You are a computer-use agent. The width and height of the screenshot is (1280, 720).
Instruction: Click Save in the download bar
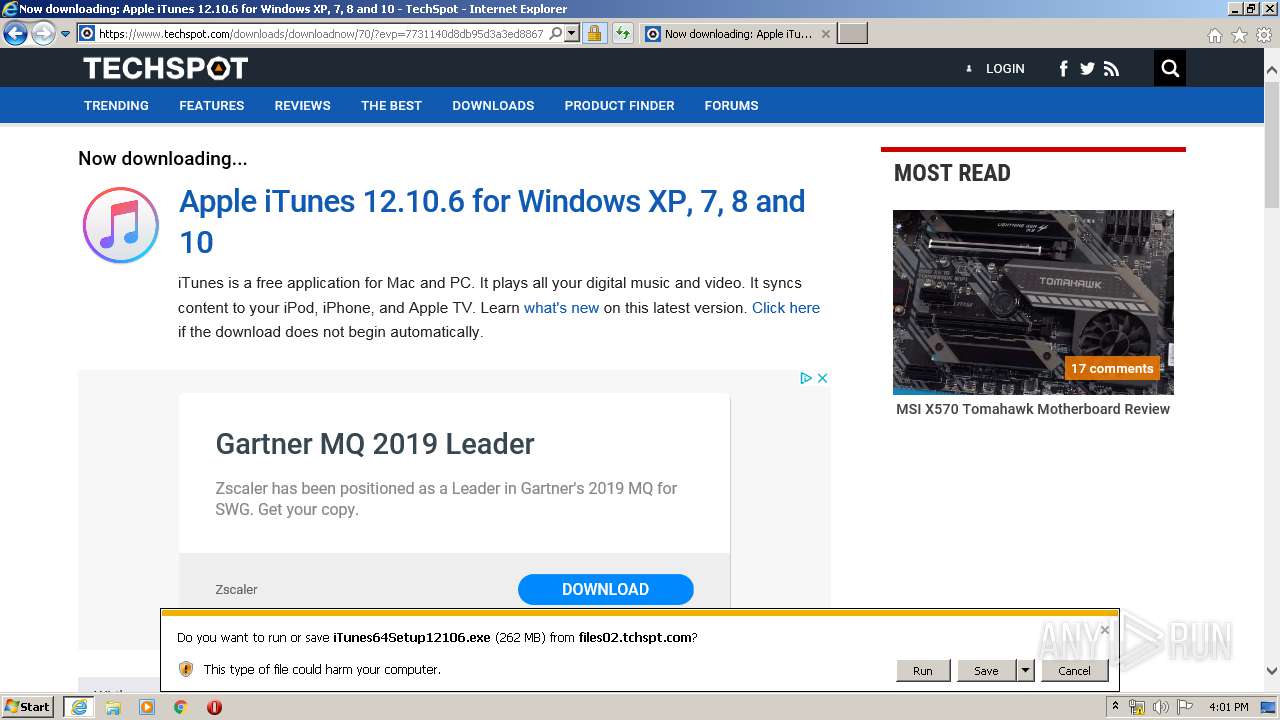coord(986,671)
